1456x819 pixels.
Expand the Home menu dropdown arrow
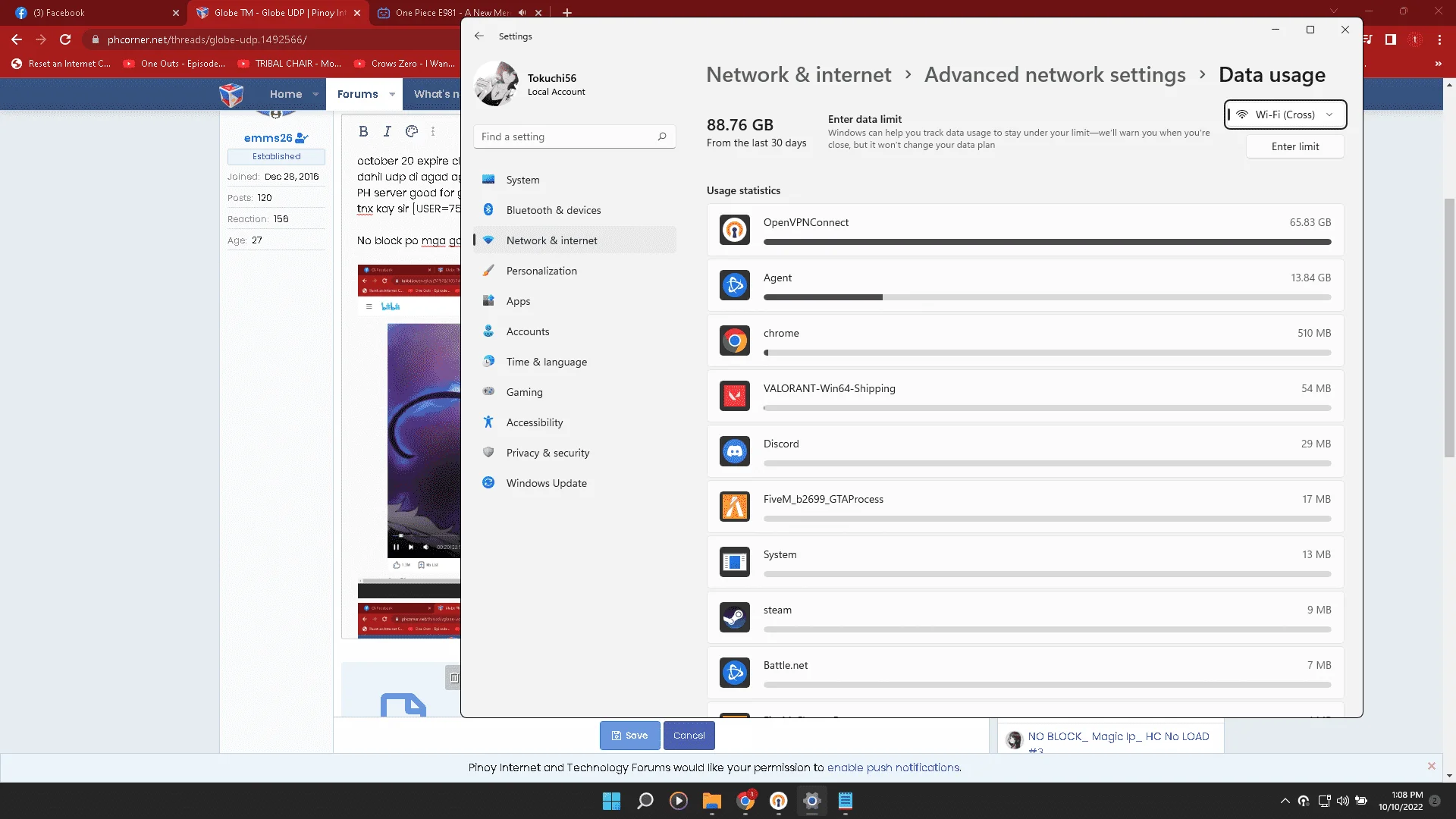[x=315, y=94]
